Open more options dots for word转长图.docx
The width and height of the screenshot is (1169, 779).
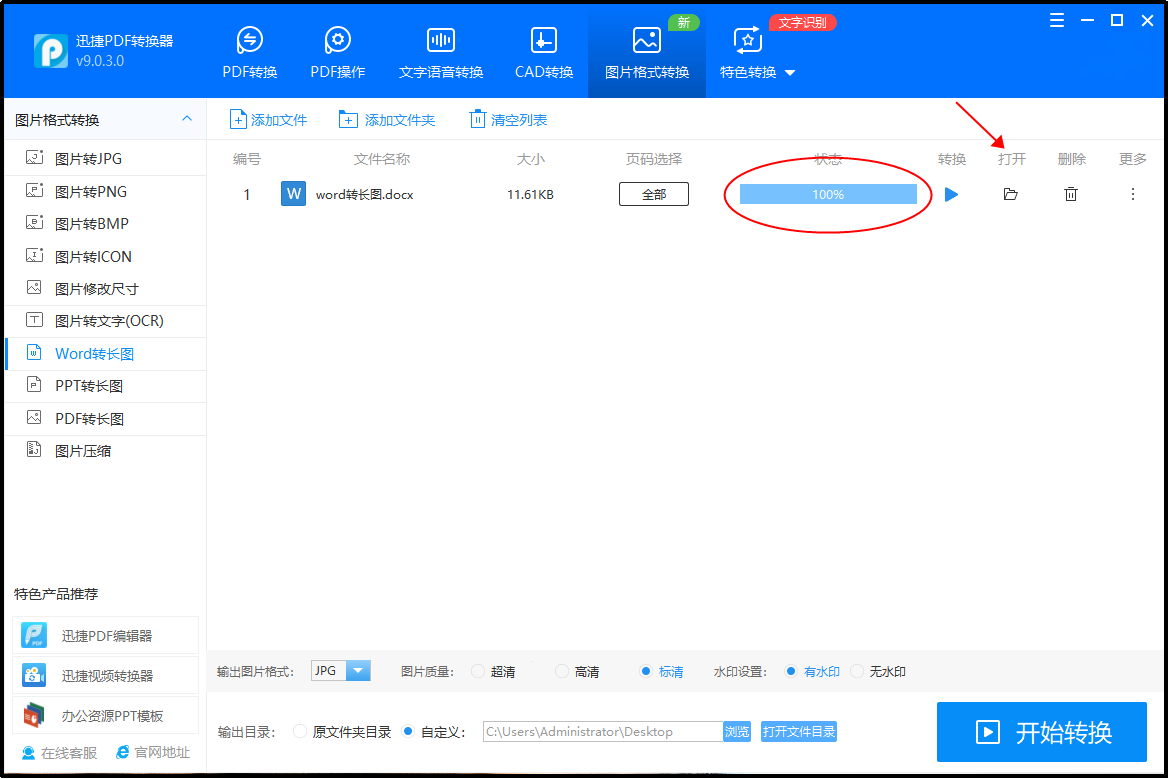(1132, 195)
